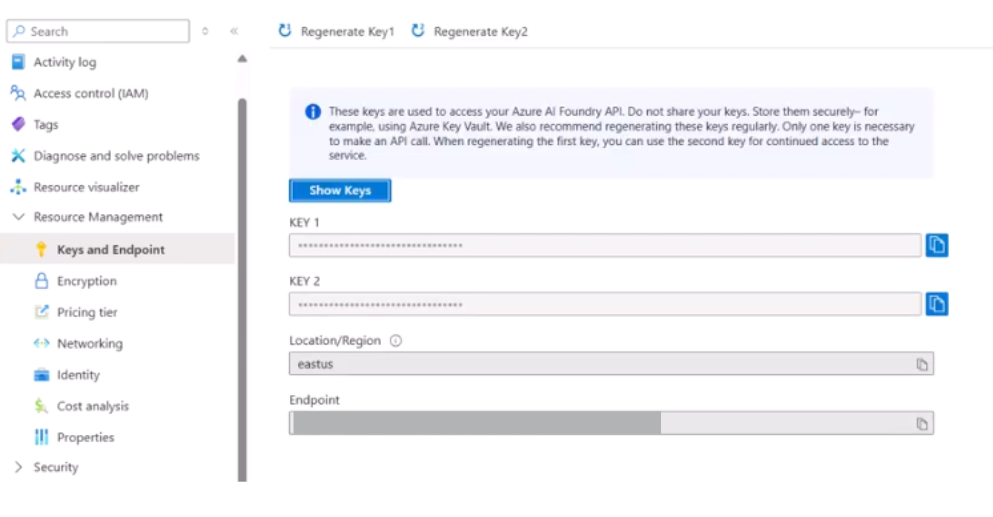Collapse the sidebar with double-chevron icon
The image size is (993, 517).
coord(234,31)
